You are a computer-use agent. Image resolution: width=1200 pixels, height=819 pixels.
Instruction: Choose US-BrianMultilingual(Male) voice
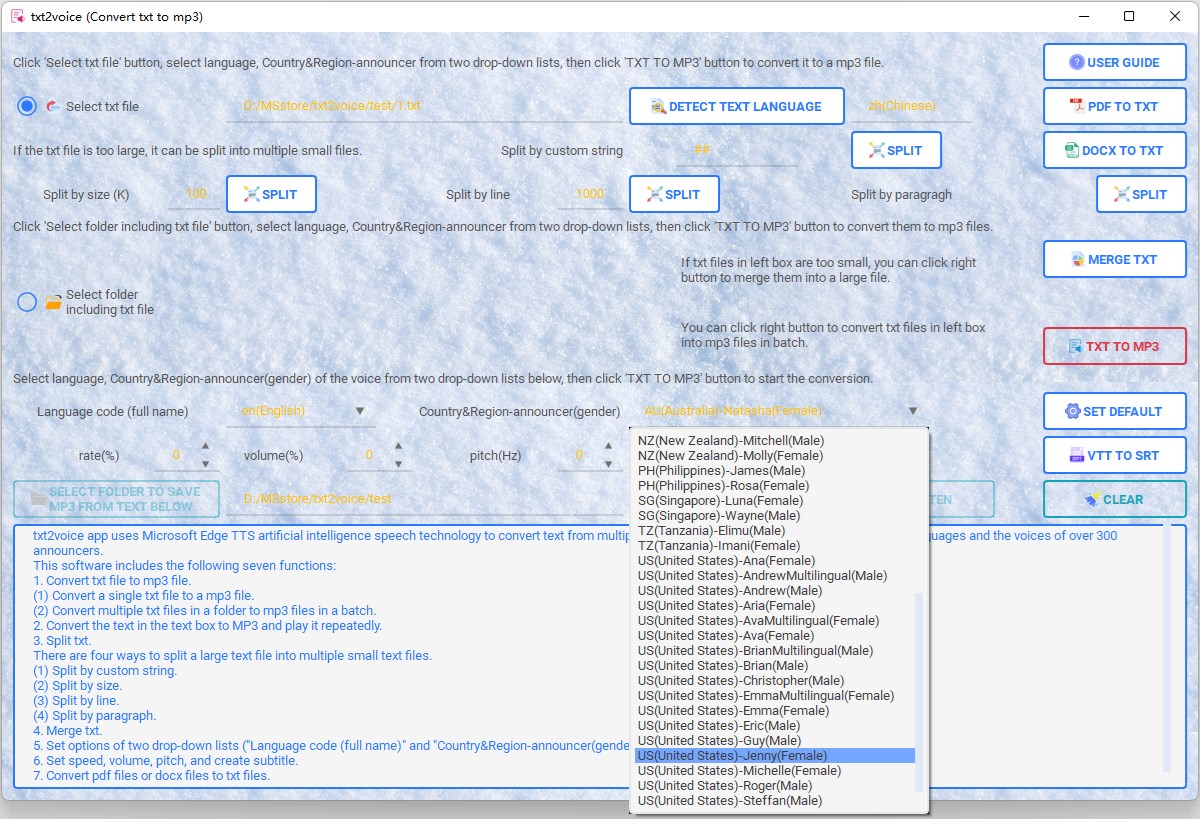(x=775, y=650)
